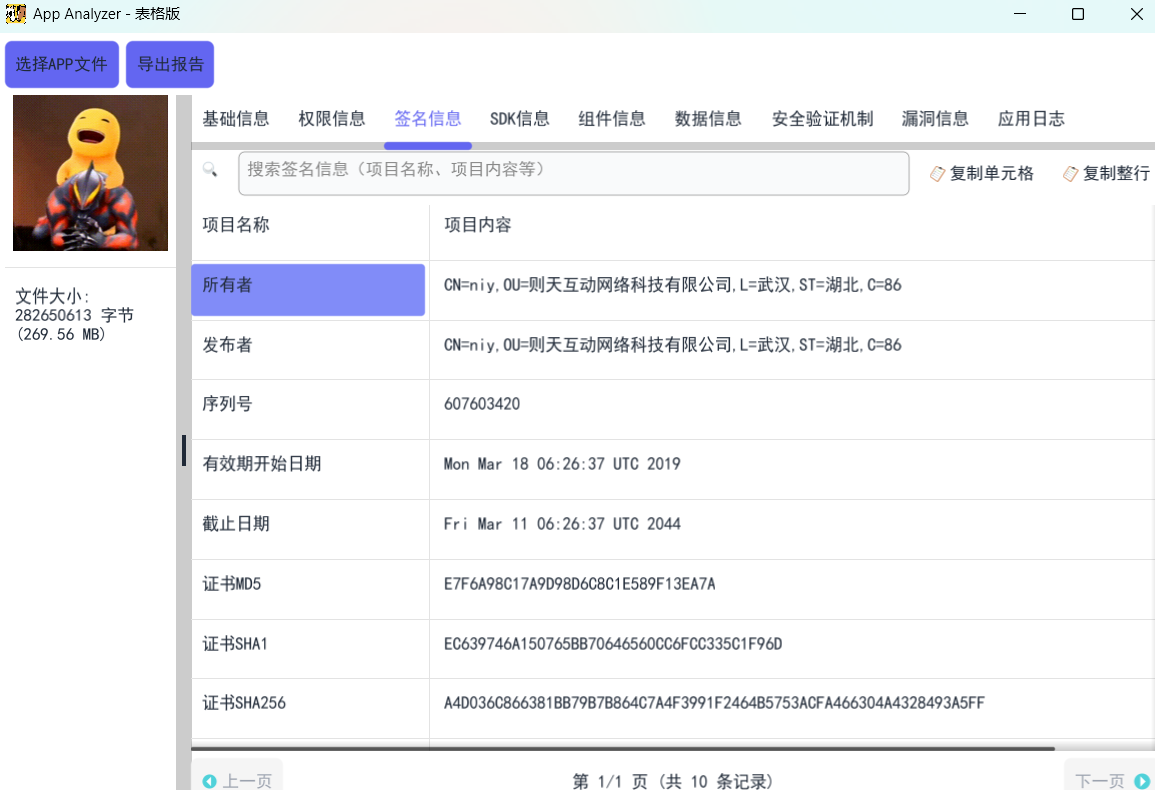The image size is (1155, 790).
Task: Activate the 复制单元格 copy function
Action: [992, 173]
